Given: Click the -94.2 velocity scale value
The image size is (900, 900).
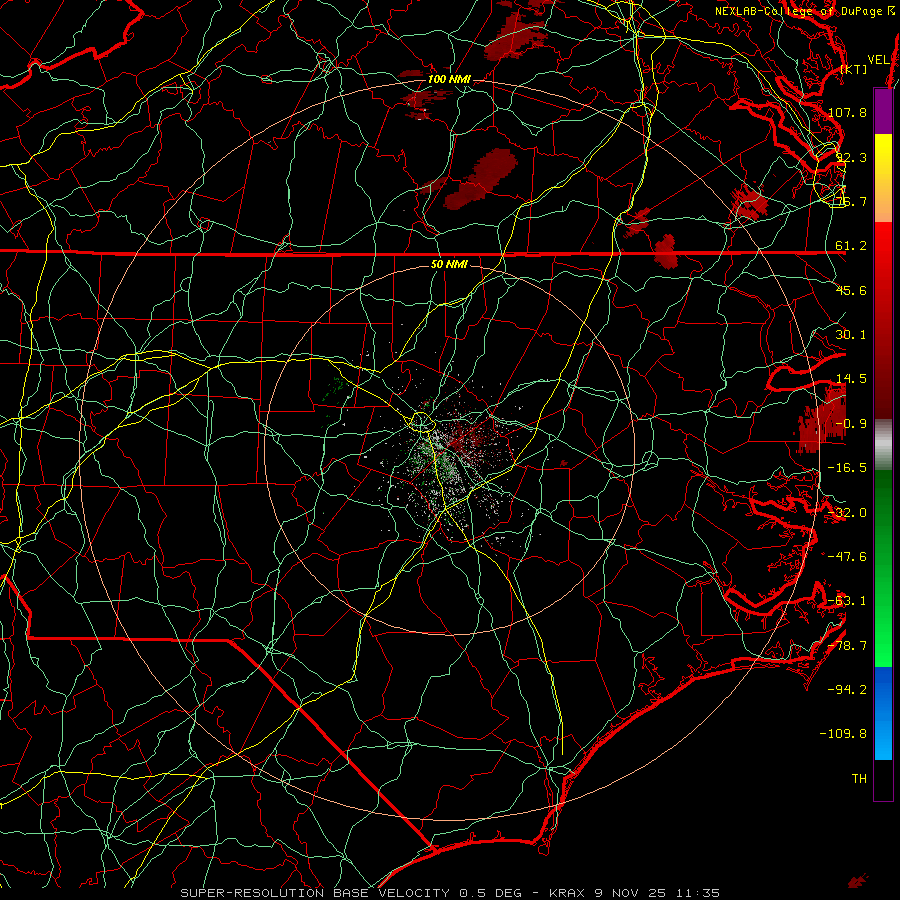Looking at the screenshot, I should coord(847,690).
